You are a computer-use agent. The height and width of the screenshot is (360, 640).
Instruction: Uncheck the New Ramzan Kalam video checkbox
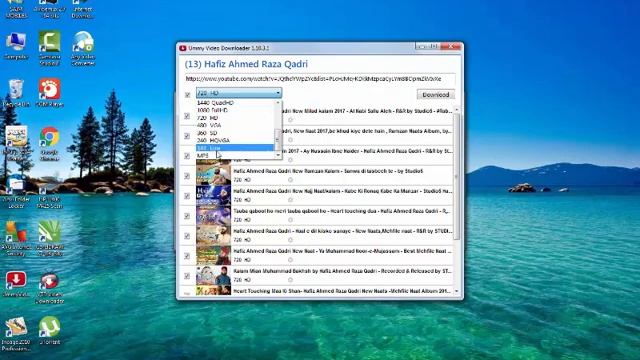click(187, 176)
